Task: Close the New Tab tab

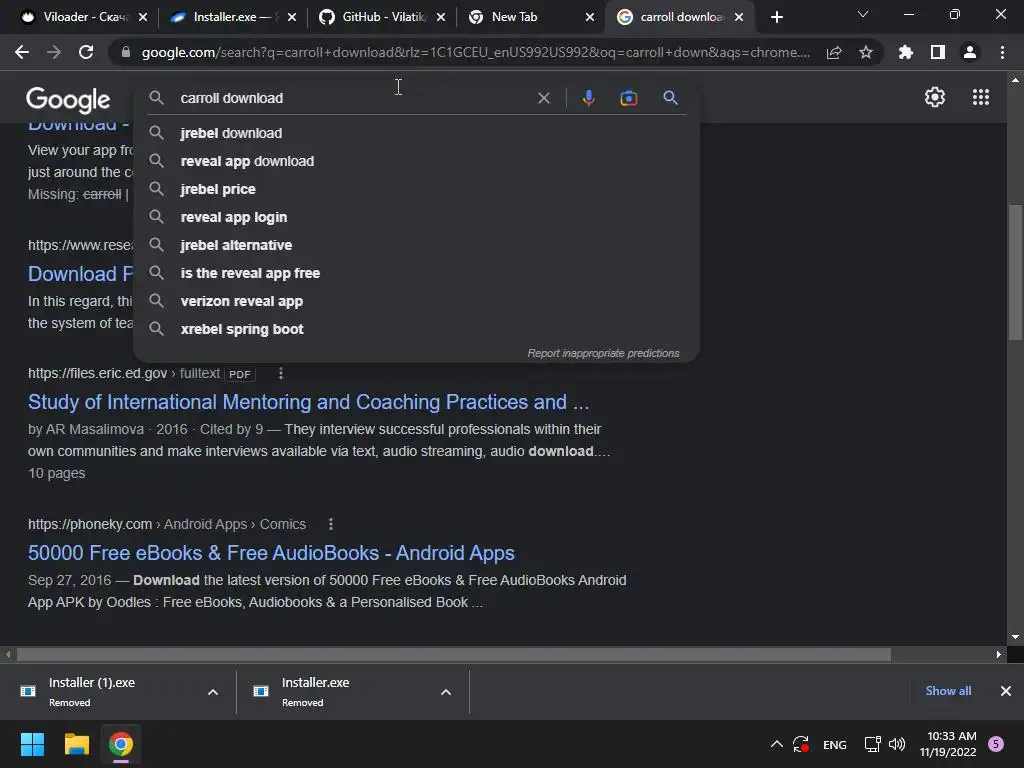Action: coord(590,17)
